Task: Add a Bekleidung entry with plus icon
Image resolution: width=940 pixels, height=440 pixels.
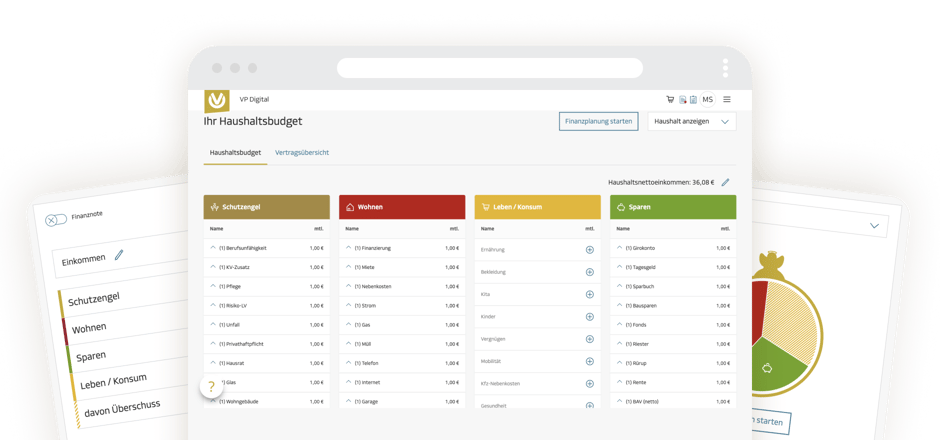Action: coord(589,272)
